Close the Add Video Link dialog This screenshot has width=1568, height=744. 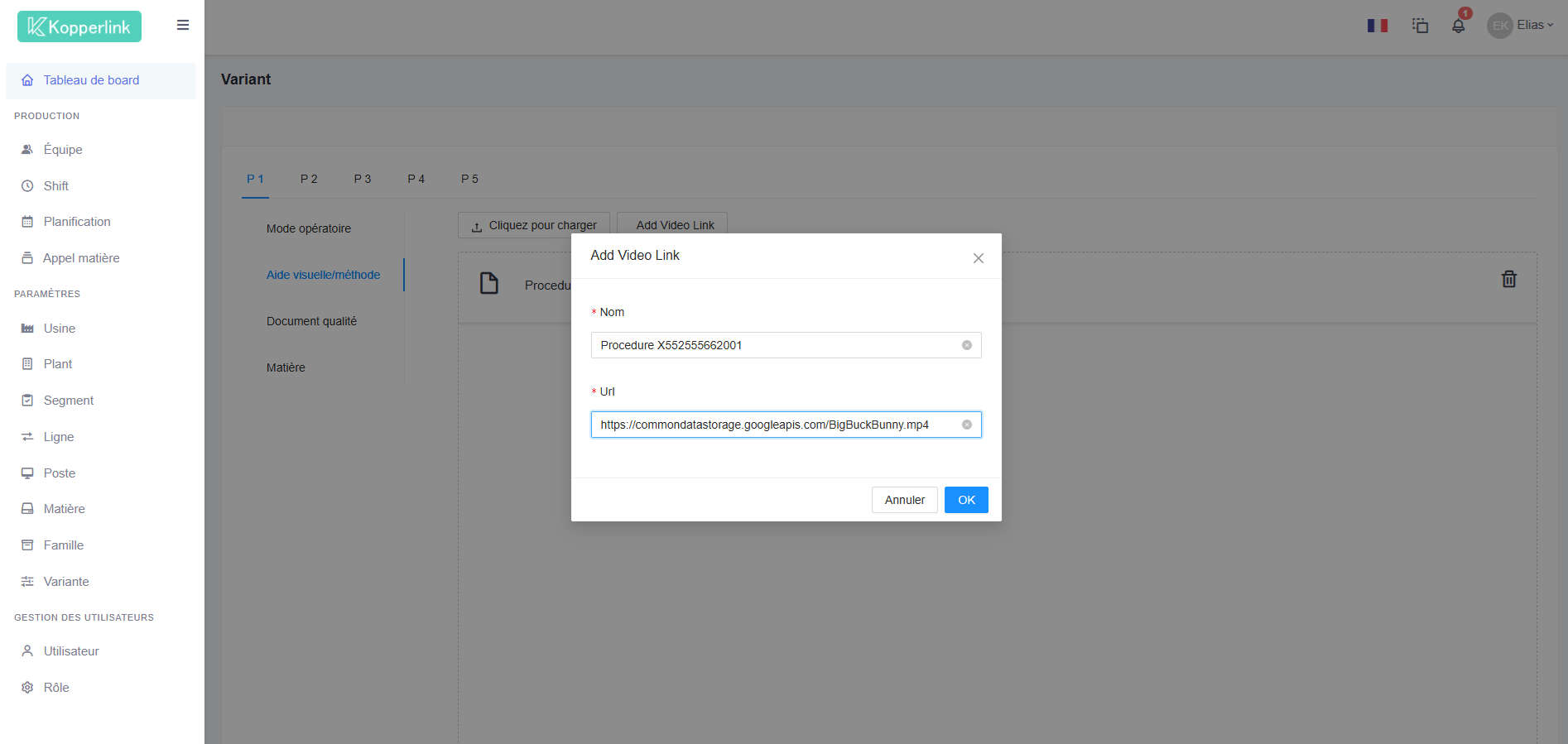(978, 258)
